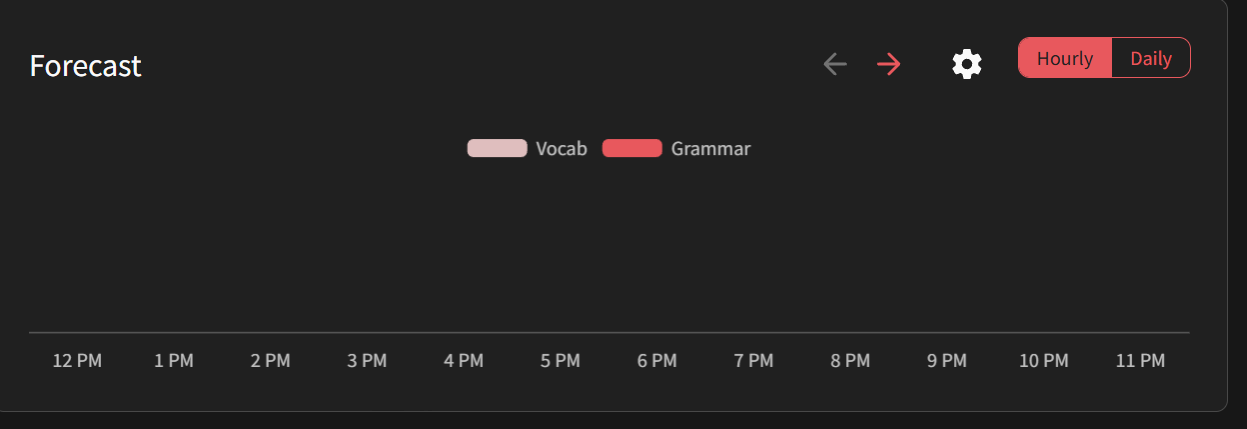Screen dimensions: 1247x429
Task: Switch to Daily forecast view
Action: 1151,58
